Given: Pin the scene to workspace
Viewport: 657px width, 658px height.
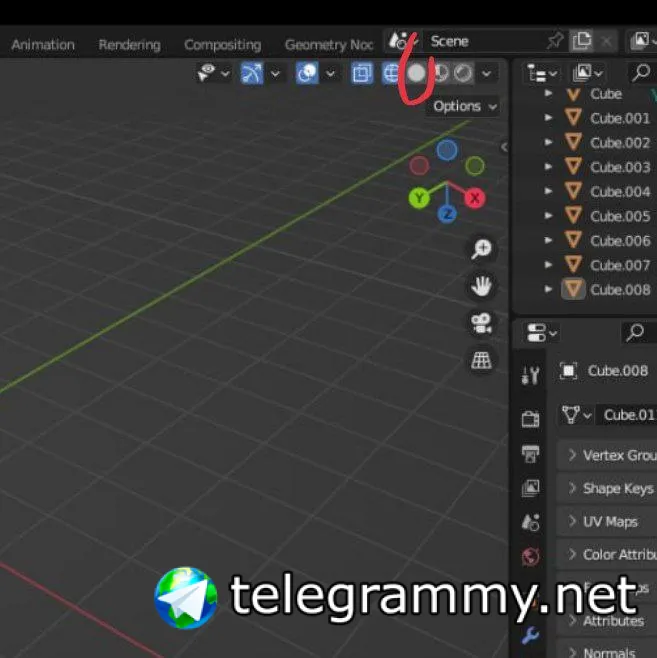Looking at the screenshot, I should click(555, 41).
